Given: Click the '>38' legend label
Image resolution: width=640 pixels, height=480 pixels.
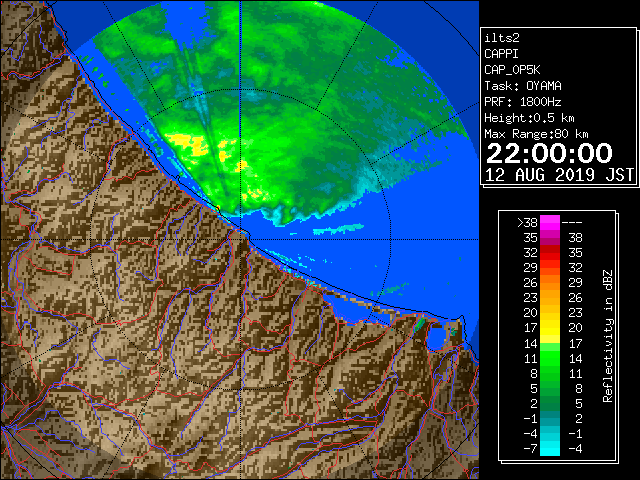Looking at the screenshot, I should 527,223.
